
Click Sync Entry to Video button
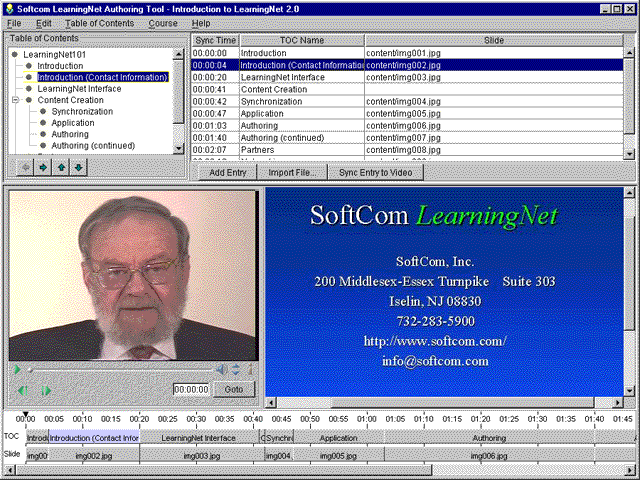coord(376,173)
